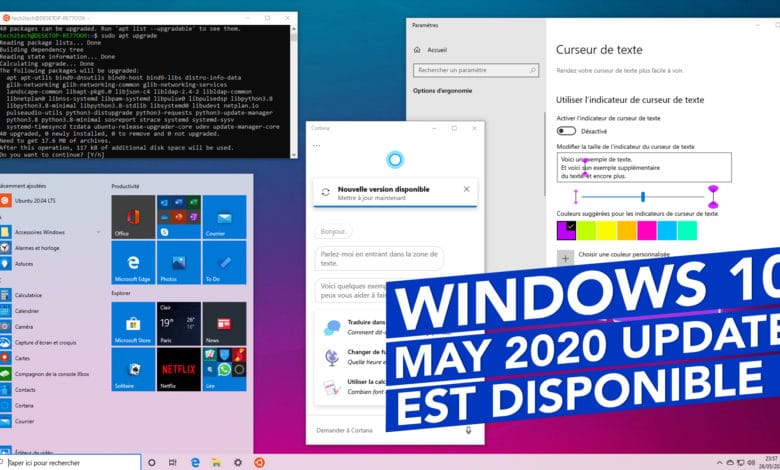Open the Netflix tile
This screenshot has width=780, height=470.
179,369
